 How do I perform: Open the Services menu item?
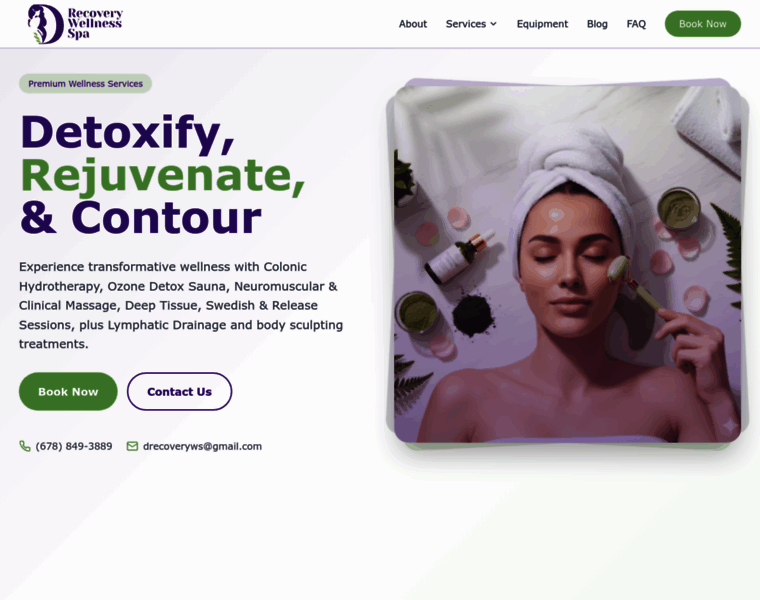coord(466,24)
